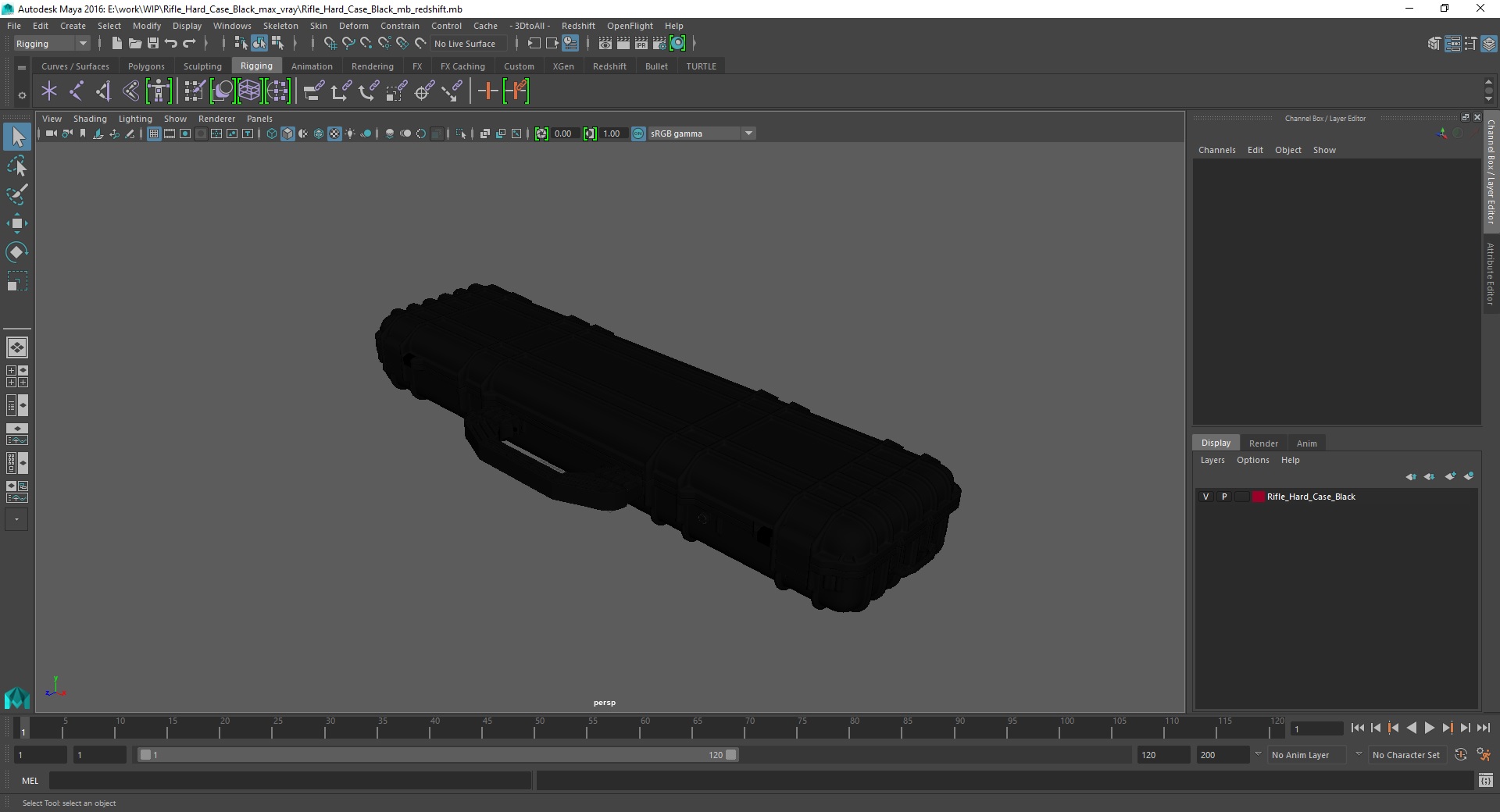Click the MEL script language label

coord(30,780)
